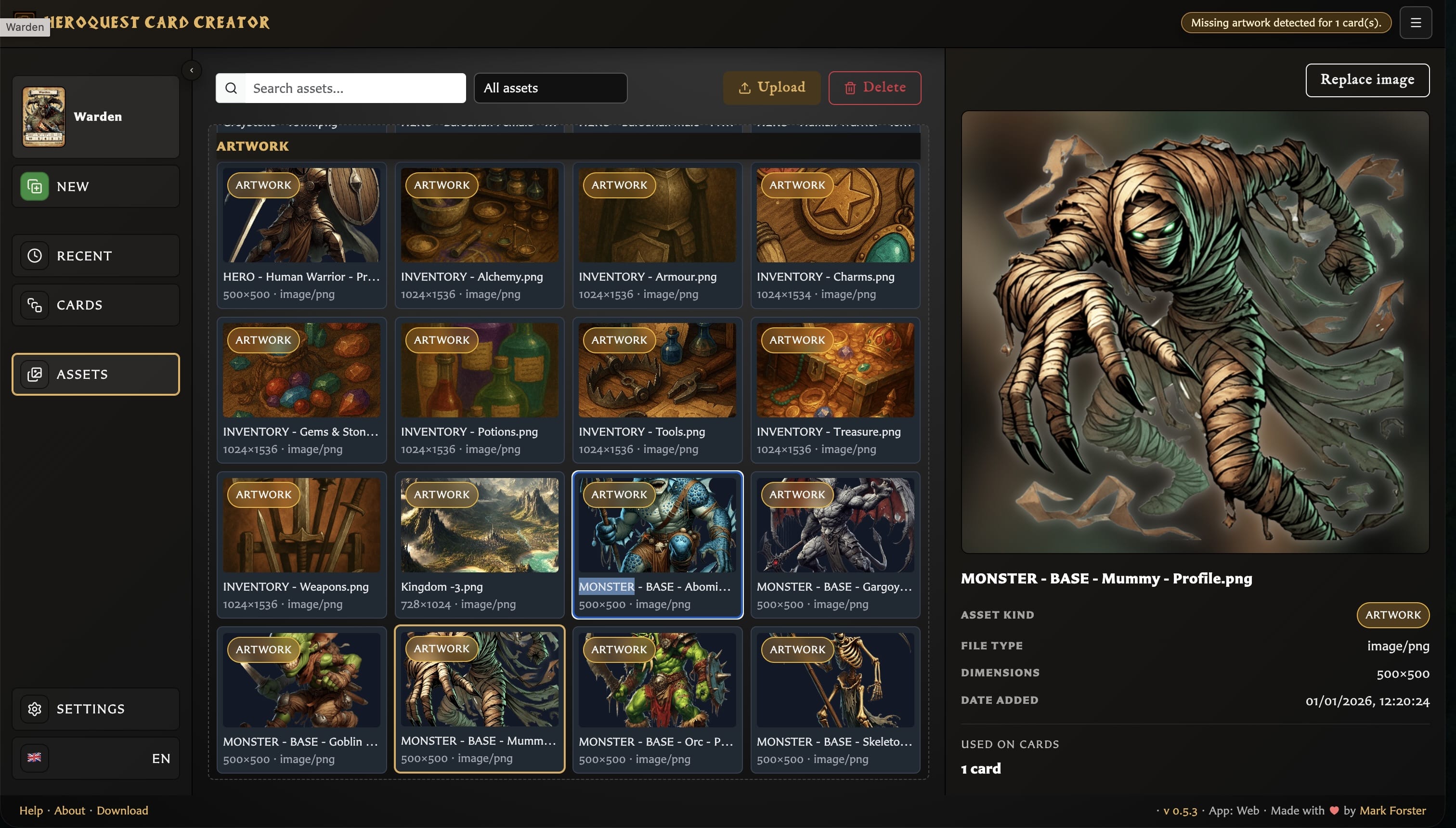Select INVENTORY - Potions.png asset
Image resolution: width=1456 pixels, height=828 pixels.
tap(480, 390)
